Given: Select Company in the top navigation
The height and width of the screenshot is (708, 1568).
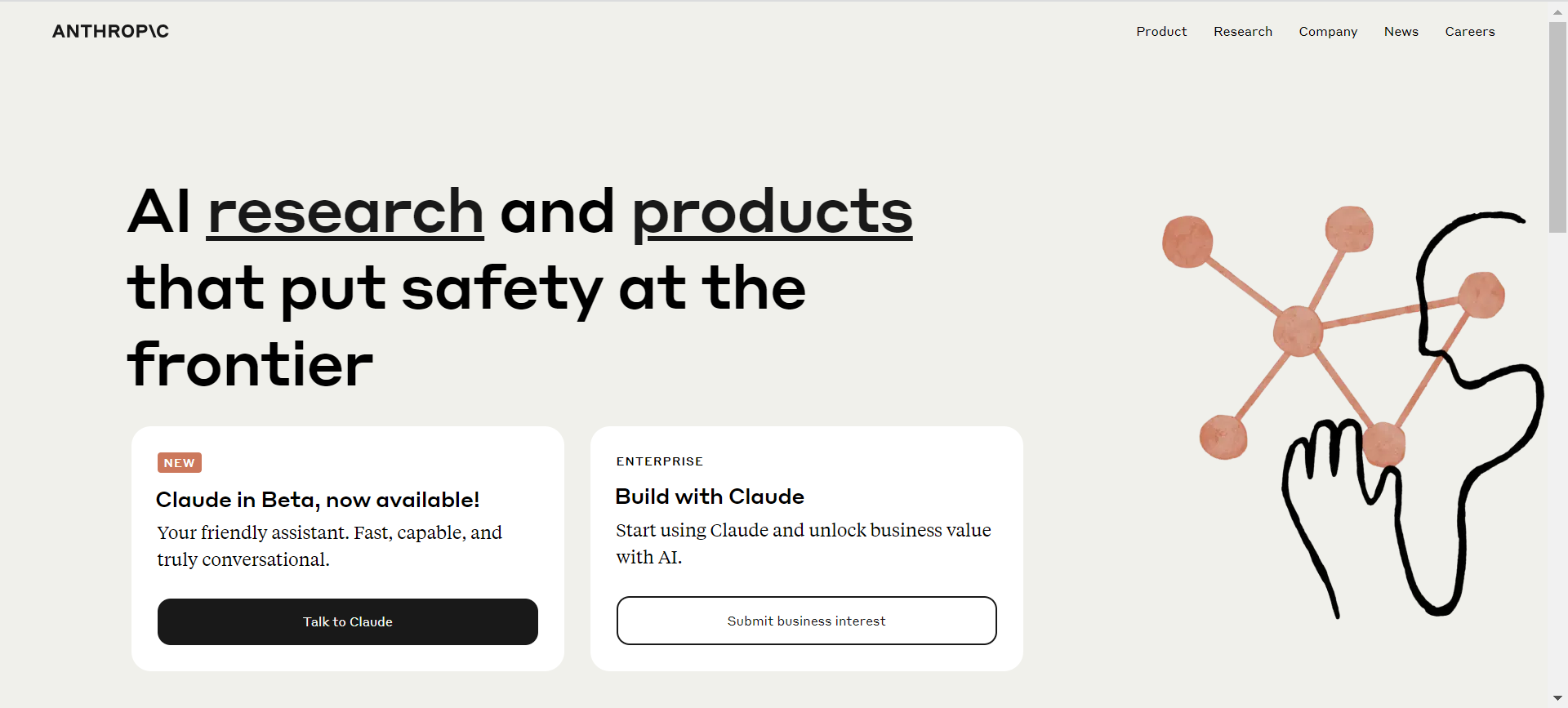Looking at the screenshot, I should coord(1328,31).
